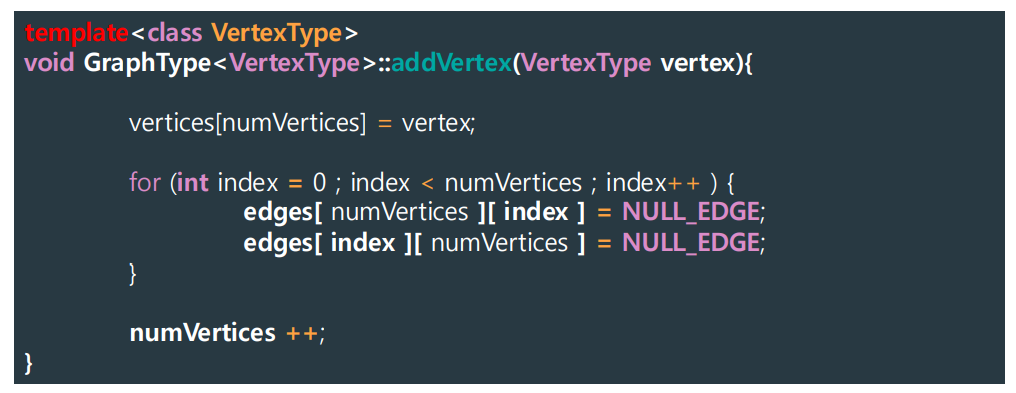Screen dimensions: 1016x393
Task: Click 'class' keyword in the template line
Action: pyautogui.click(x=174, y=33)
